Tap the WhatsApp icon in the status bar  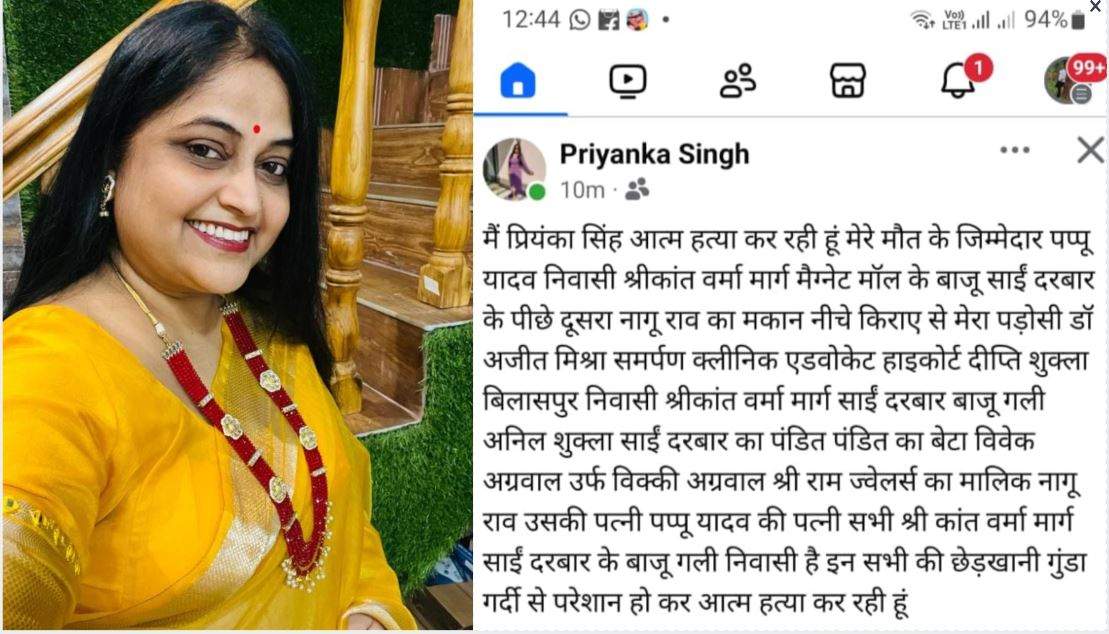pos(580,20)
